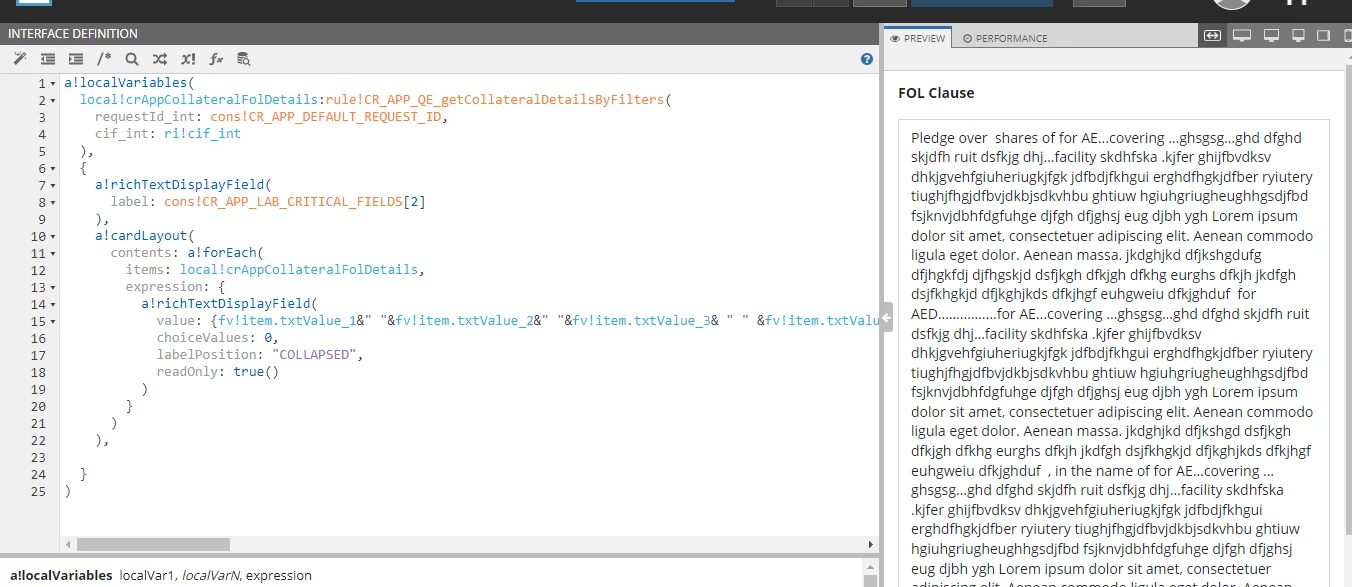The width and height of the screenshot is (1352, 587).
Task: Collapse code fold arrow at line 14
Action: point(52,304)
